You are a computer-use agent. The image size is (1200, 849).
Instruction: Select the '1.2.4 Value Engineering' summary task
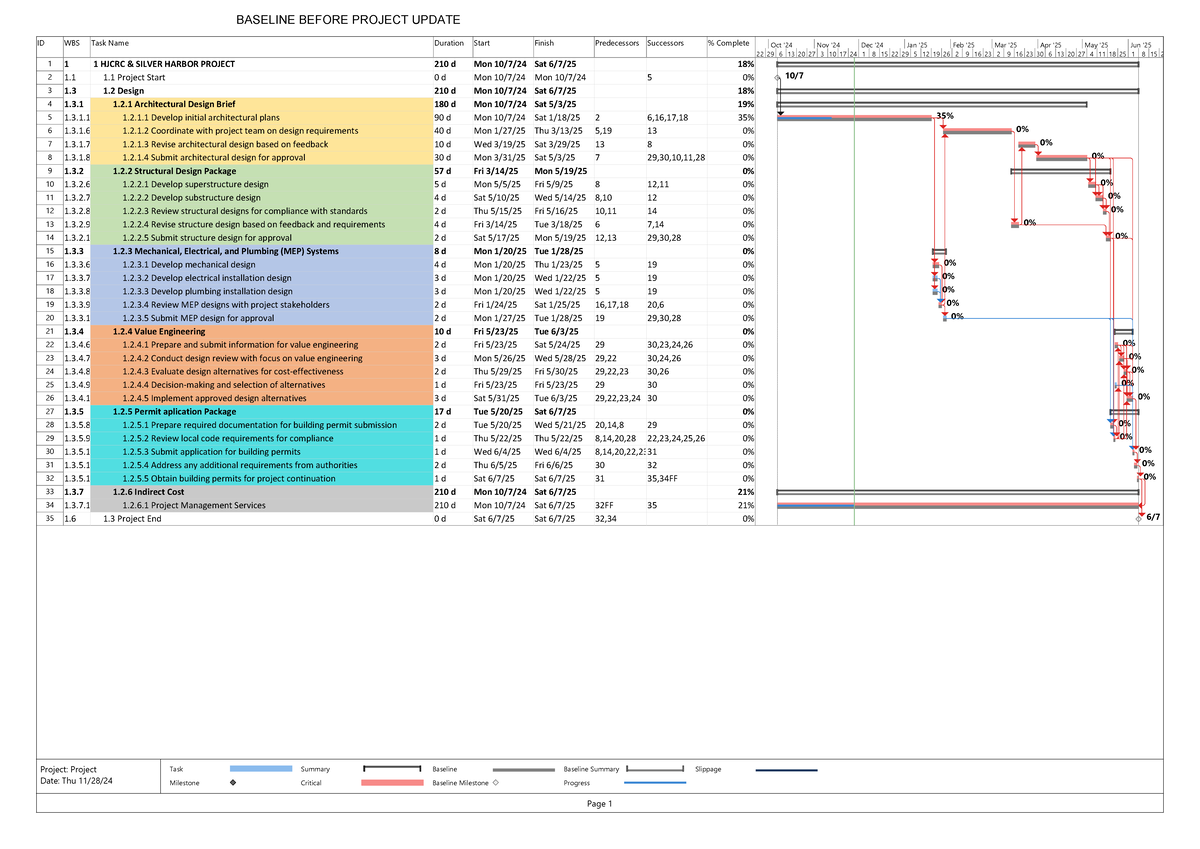[159, 331]
